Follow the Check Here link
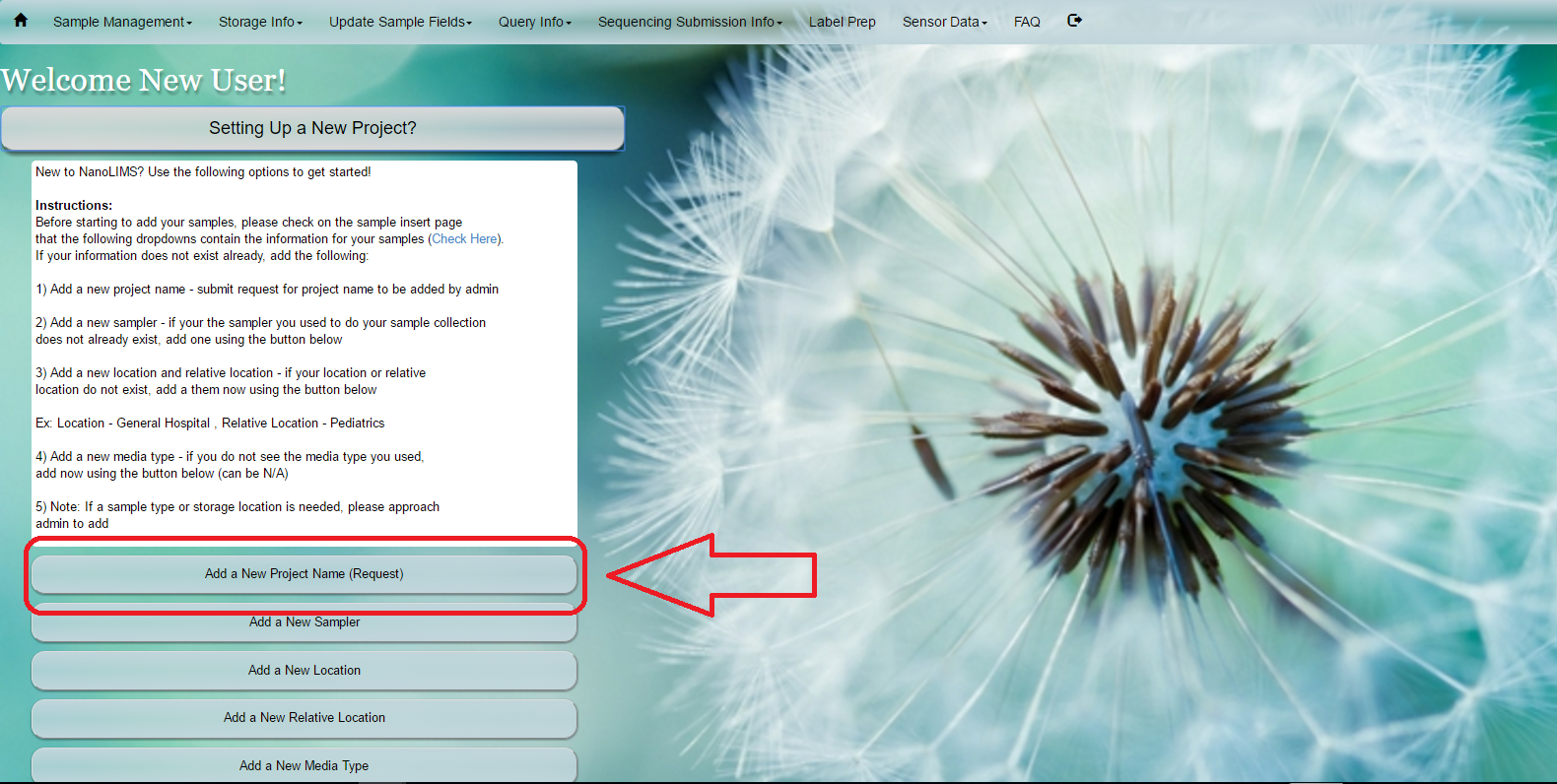The width and height of the screenshot is (1557, 784). [x=464, y=239]
